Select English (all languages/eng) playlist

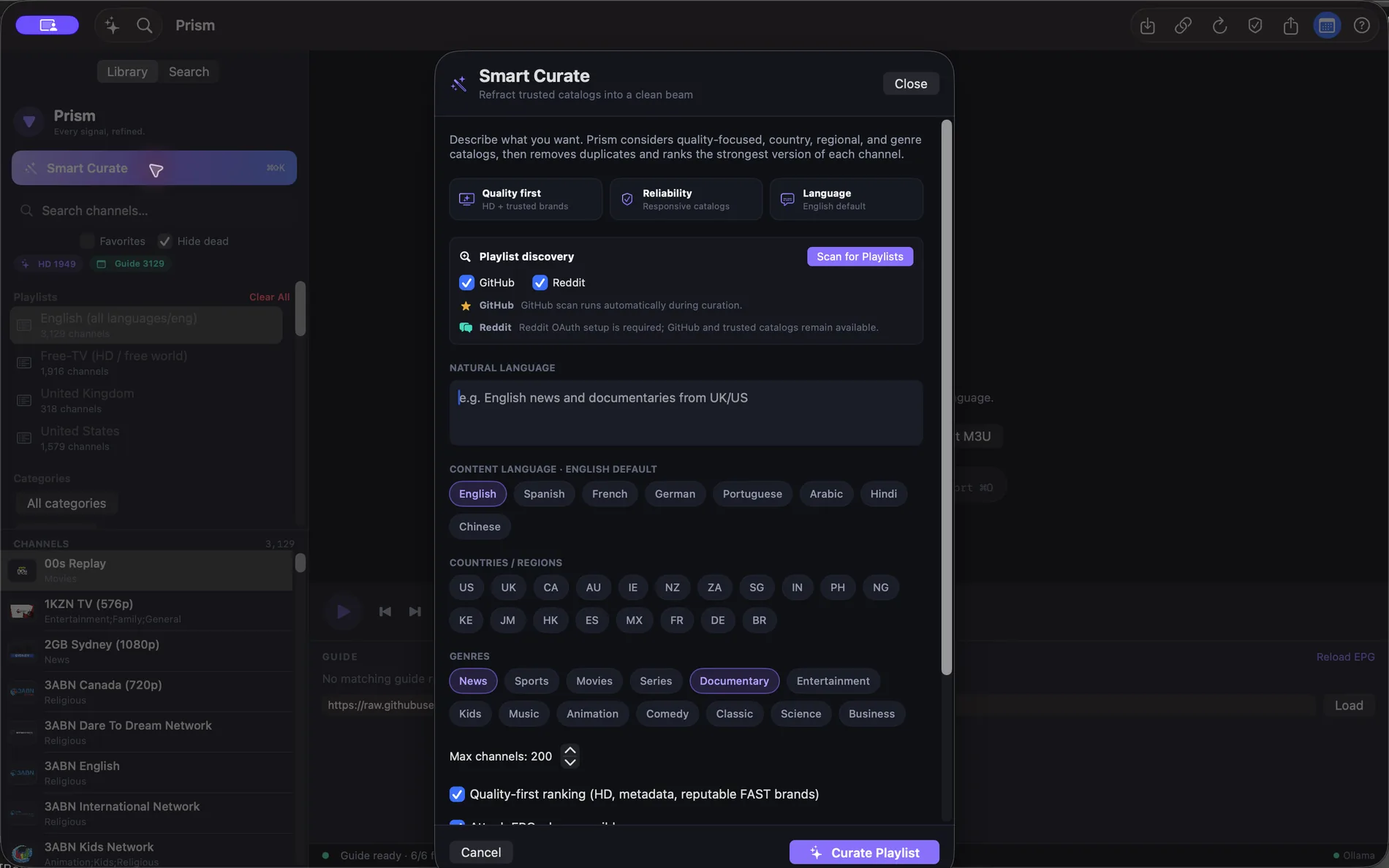[x=146, y=325]
